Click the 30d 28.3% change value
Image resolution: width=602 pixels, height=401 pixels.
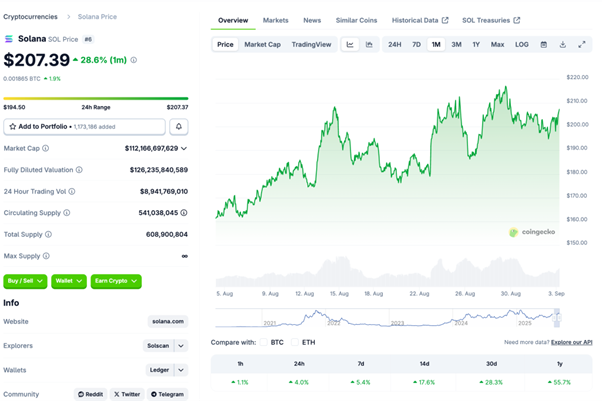[491, 383]
